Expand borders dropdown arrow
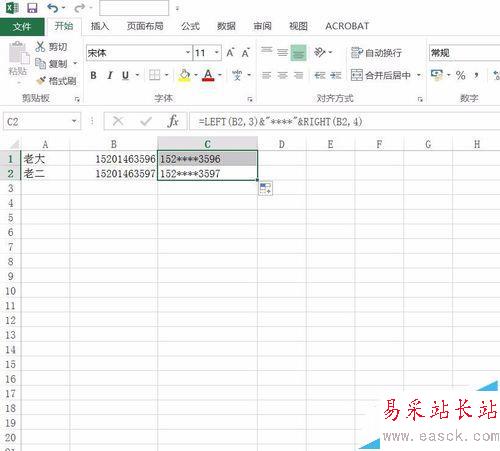Image resolution: width=500 pixels, height=451 pixels. [166, 75]
